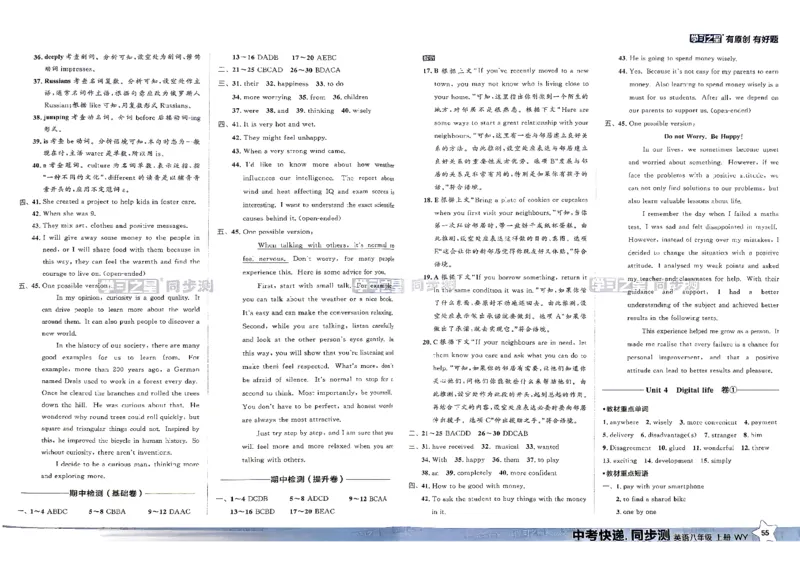Click the phrase "1. pay with your smartphone"
The image size is (800, 566).
coord(660,486)
